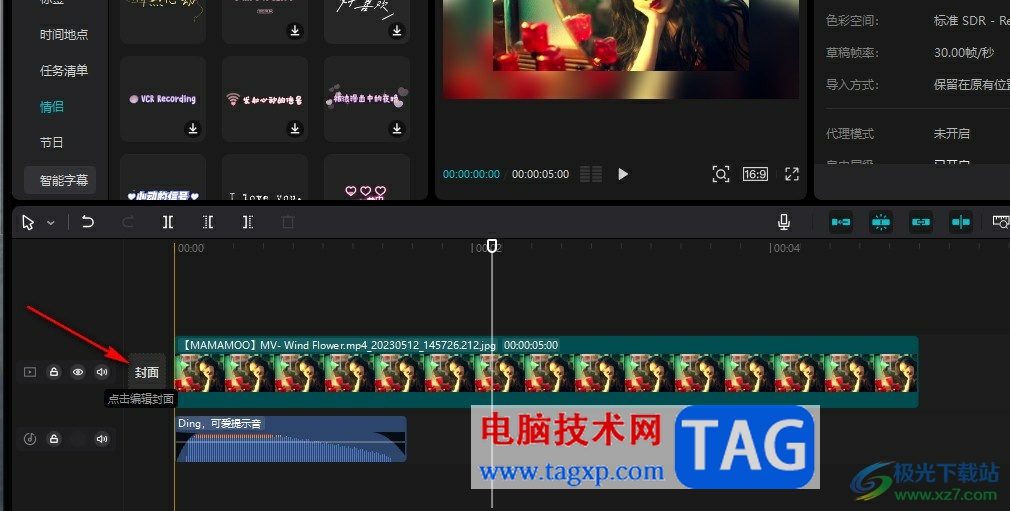This screenshot has width=1010, height=511.
Task: Toggle clip linkage option
Action: [x=920, y=222]
